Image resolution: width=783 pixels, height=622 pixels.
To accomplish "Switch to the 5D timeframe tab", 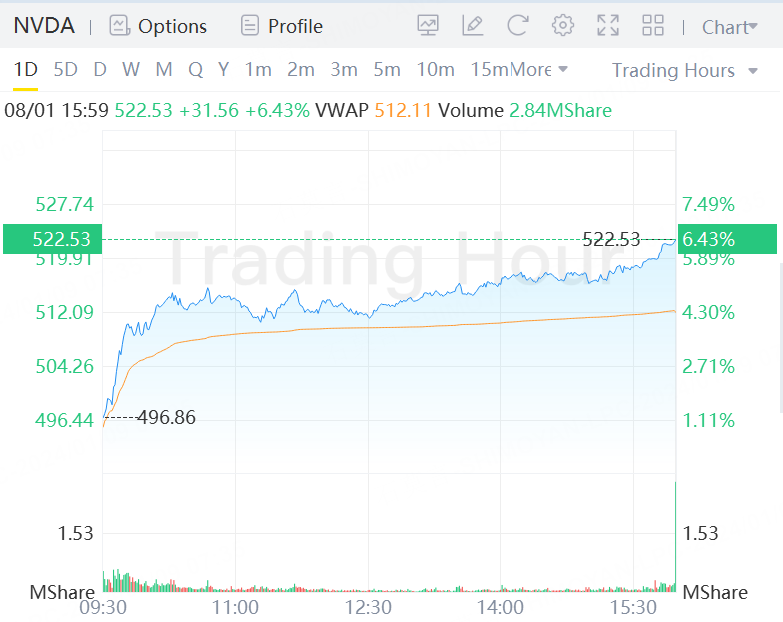I will point(65,70).
